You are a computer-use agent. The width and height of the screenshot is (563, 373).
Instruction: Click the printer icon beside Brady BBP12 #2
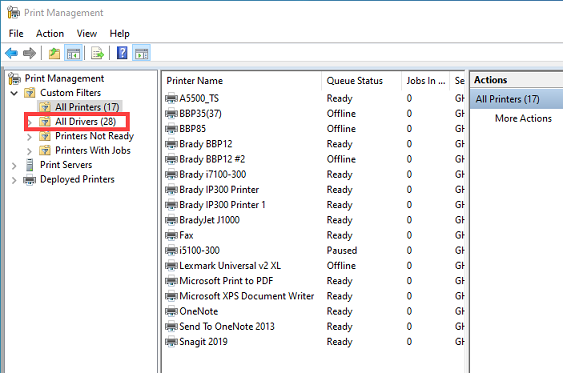(171, 159)
